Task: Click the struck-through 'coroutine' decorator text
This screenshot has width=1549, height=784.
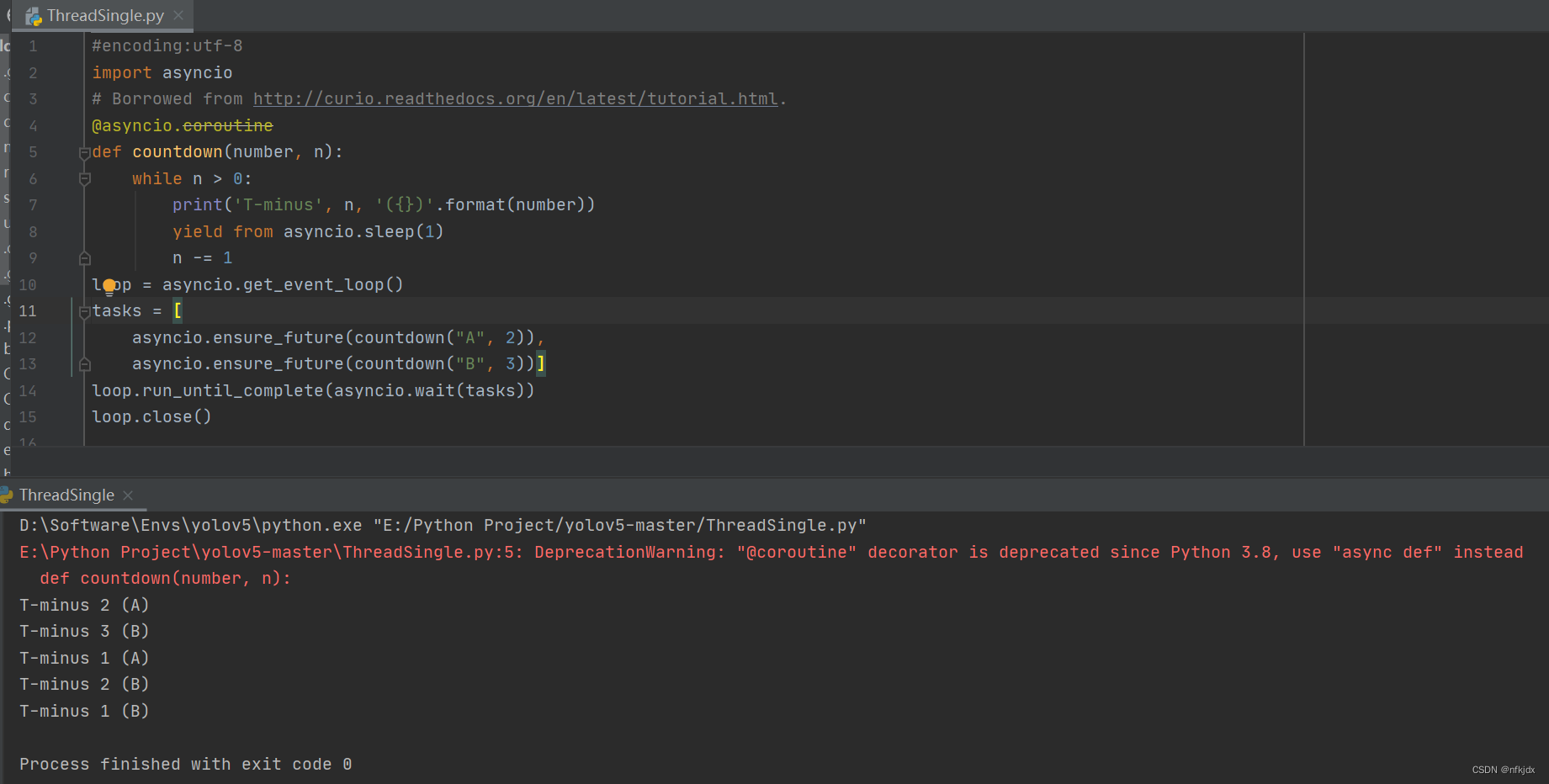Action: click(228, 126)
